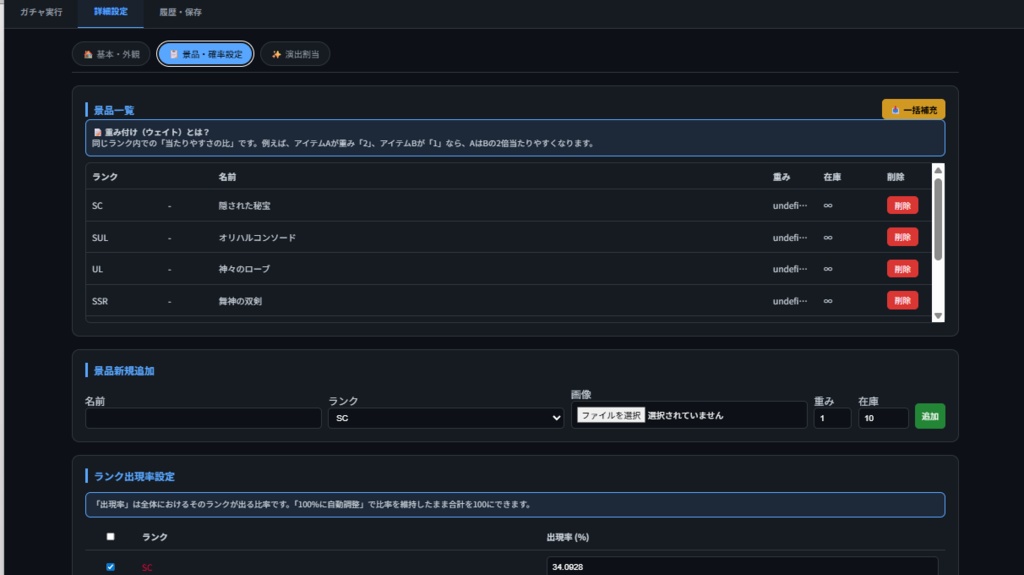Open the ランク dropdown showing SC
The image size is (1024, 575).
coord(445,418)
